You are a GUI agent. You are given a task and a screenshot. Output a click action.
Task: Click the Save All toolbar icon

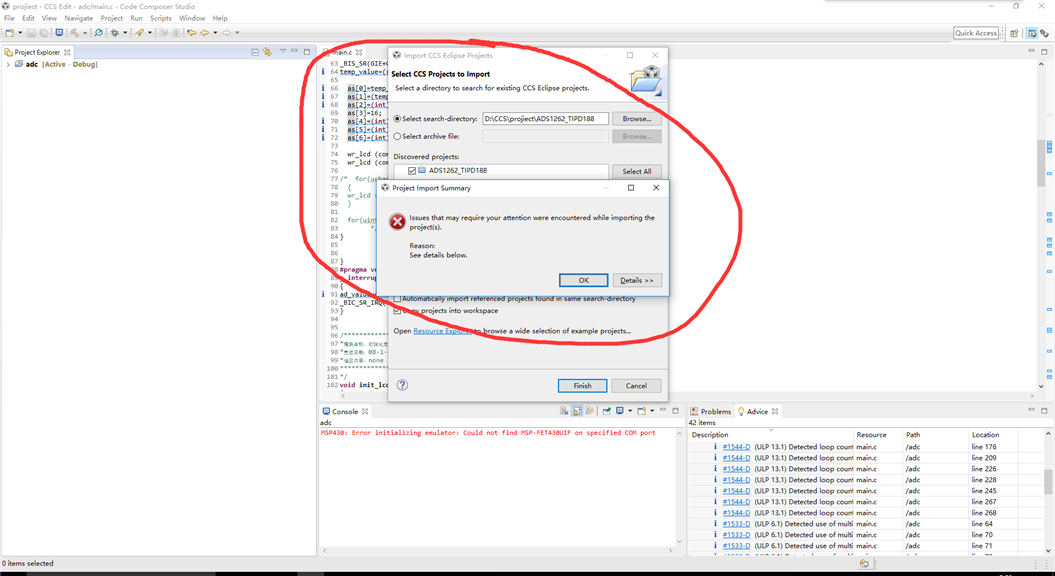(44, 32)
